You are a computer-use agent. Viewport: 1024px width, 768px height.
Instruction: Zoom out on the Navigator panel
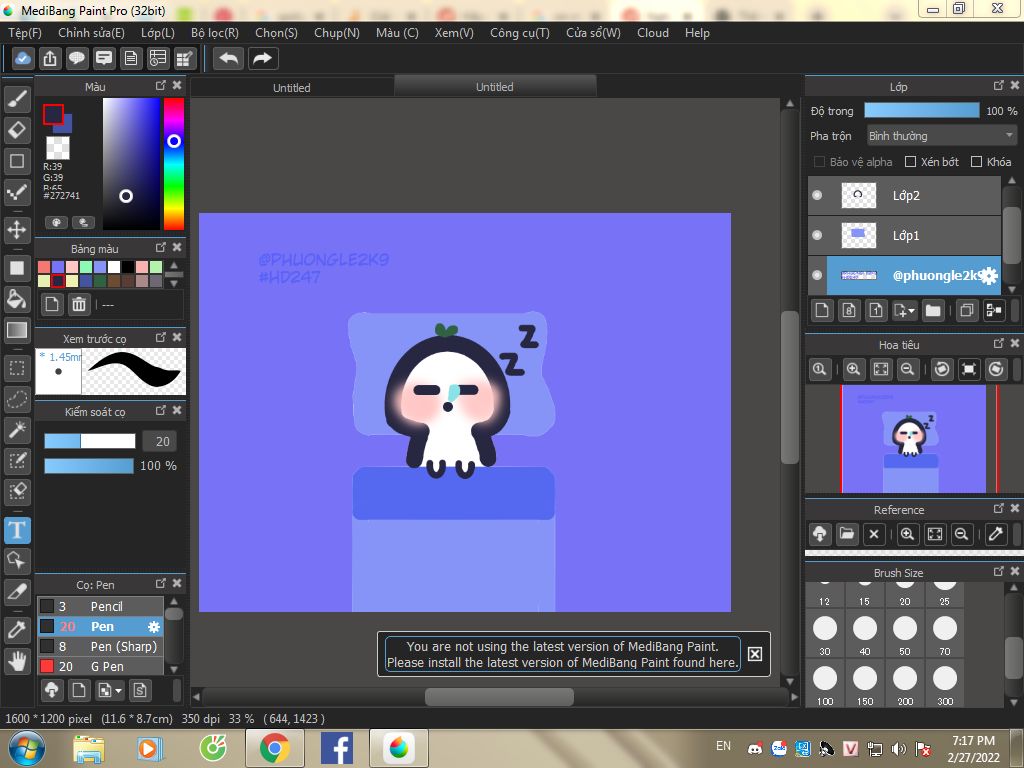click(907, 369)
